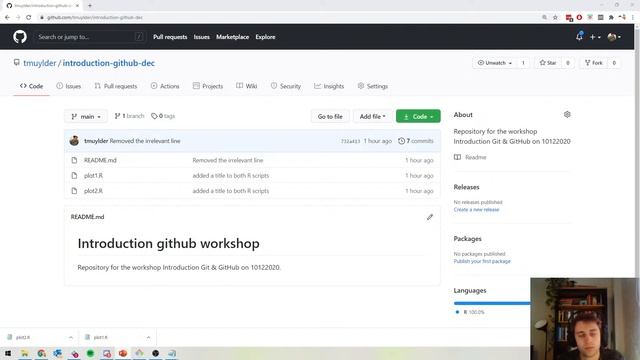Fork the repository with the Fork button

[593, 63]
